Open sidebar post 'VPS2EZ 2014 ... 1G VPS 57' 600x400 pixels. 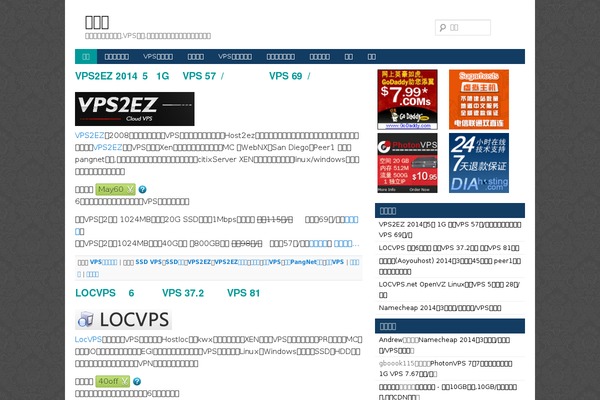pos(450,230)
